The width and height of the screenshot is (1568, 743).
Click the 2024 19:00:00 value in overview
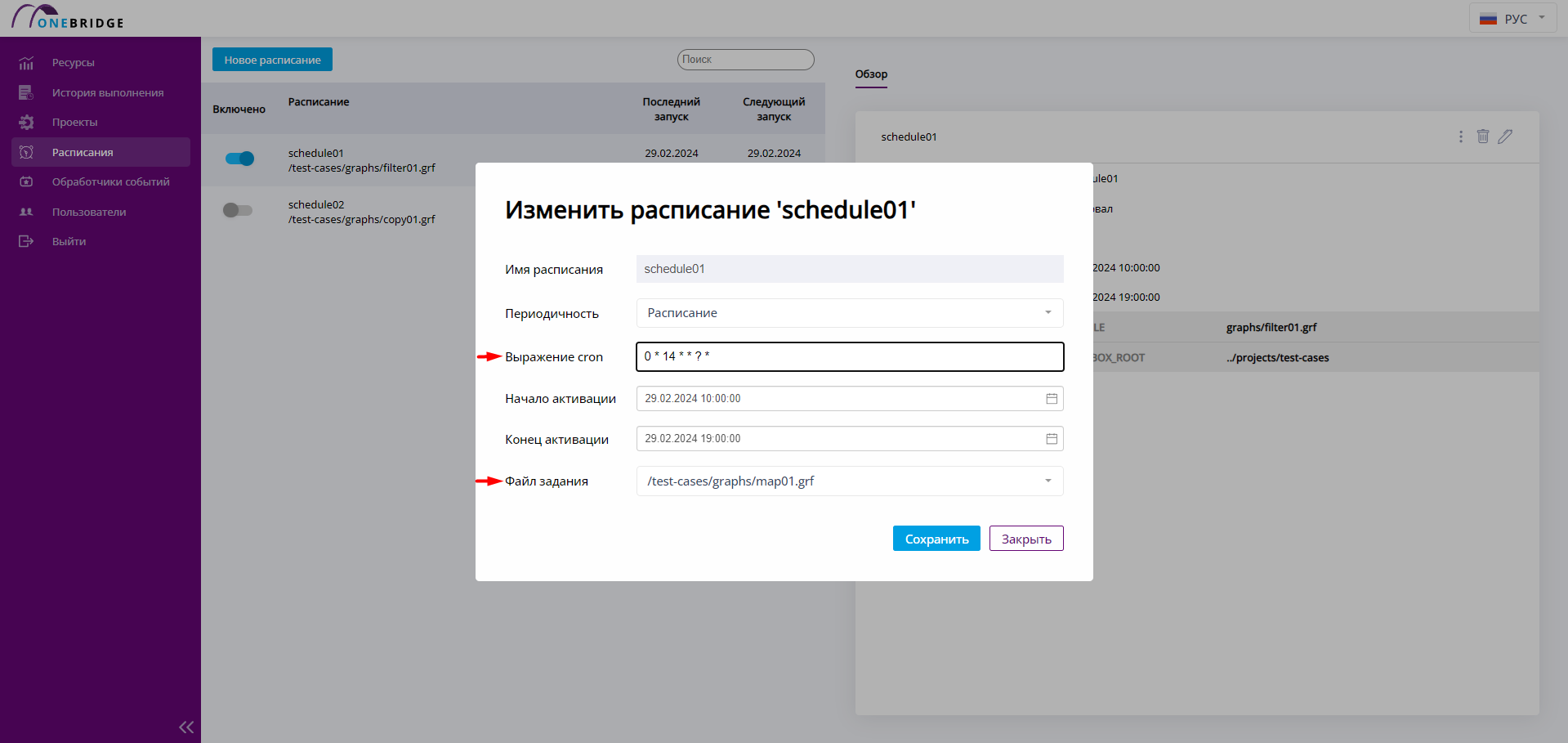click(x=1126, y=298)
